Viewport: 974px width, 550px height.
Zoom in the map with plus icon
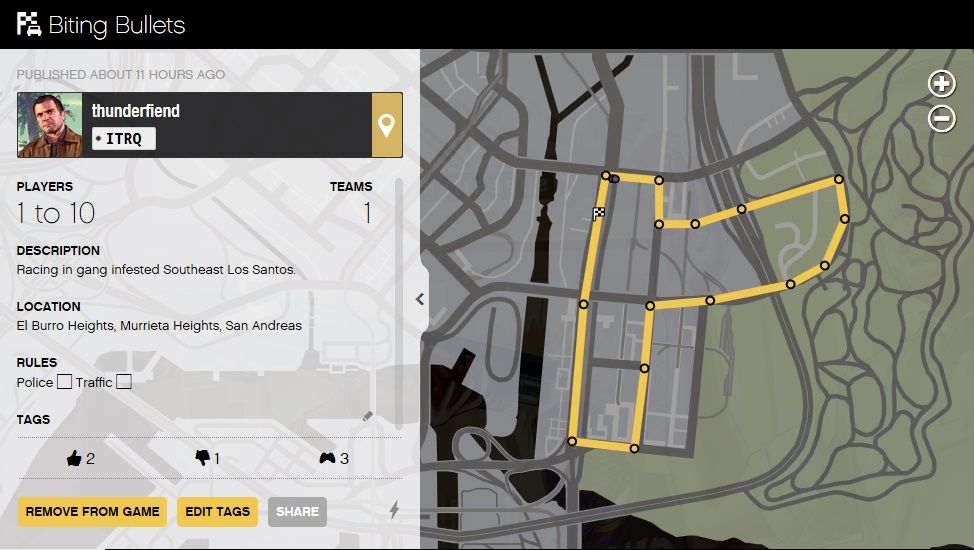pos(941,84)
